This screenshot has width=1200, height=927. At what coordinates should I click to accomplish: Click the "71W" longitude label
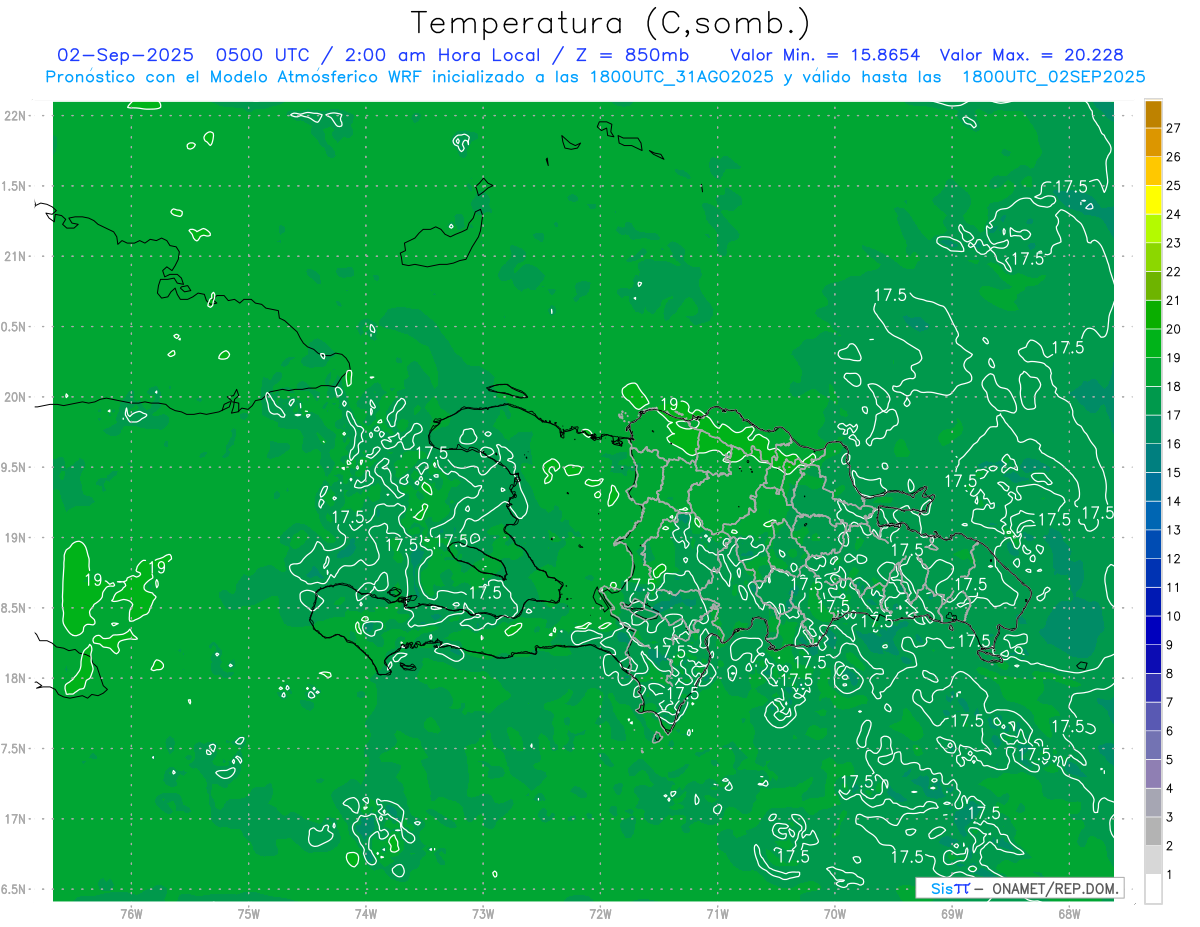(x=717, y=914)
